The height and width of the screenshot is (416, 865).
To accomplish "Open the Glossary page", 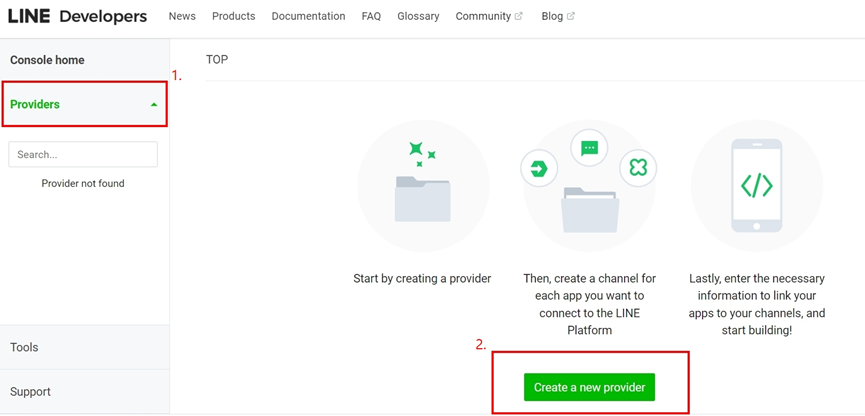I will tap(418, 16).
